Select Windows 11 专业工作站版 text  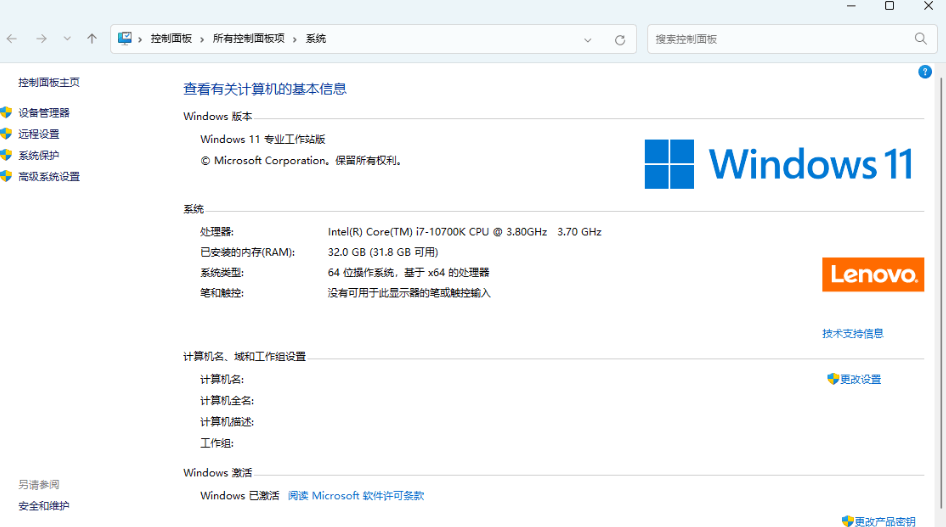262,139
